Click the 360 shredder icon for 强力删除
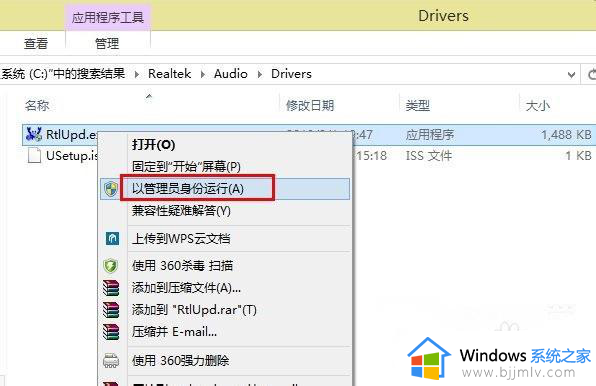596x386 pixels. click(x=111, y=360)
